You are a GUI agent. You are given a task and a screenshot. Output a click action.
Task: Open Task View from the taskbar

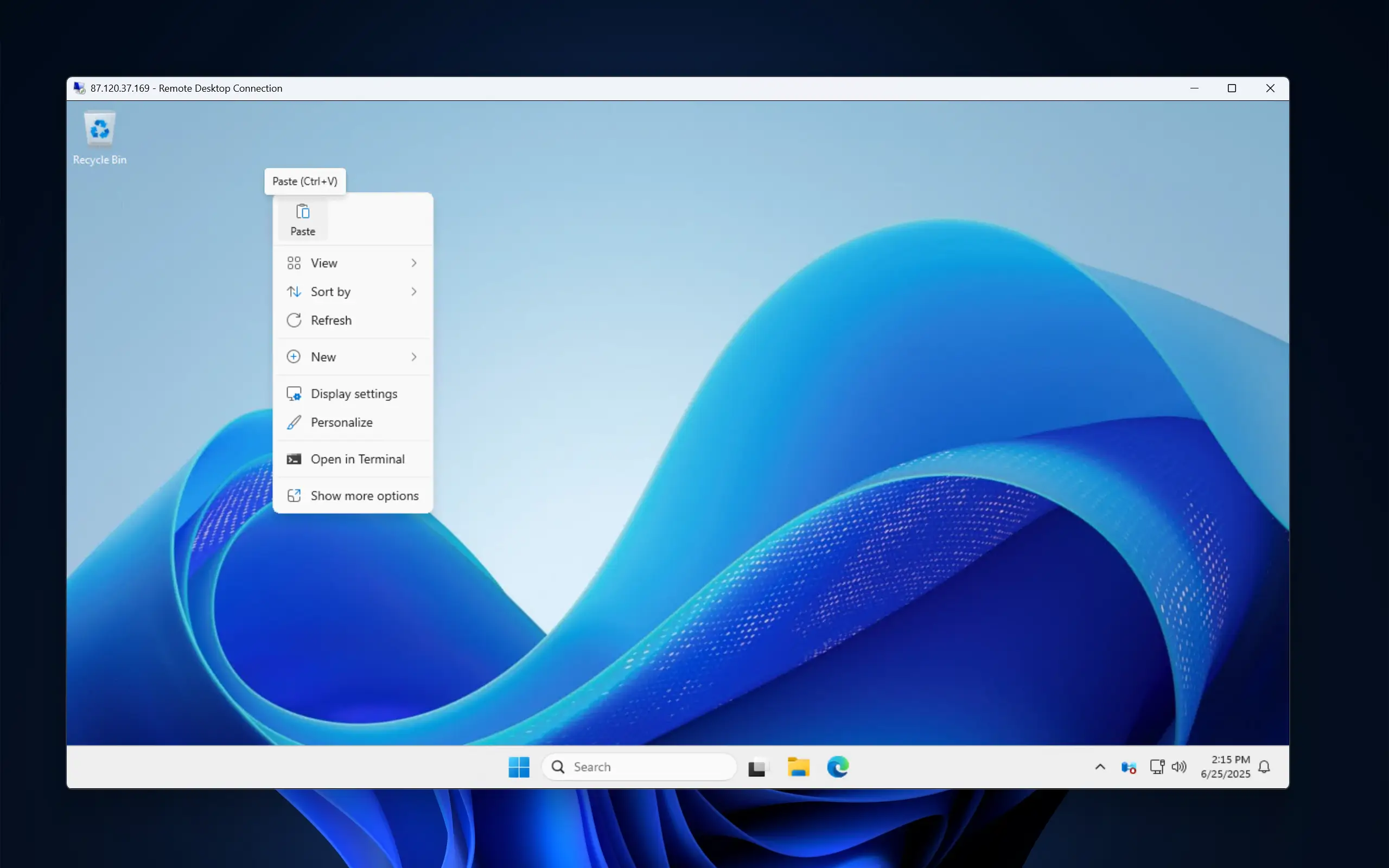(756, 768)
